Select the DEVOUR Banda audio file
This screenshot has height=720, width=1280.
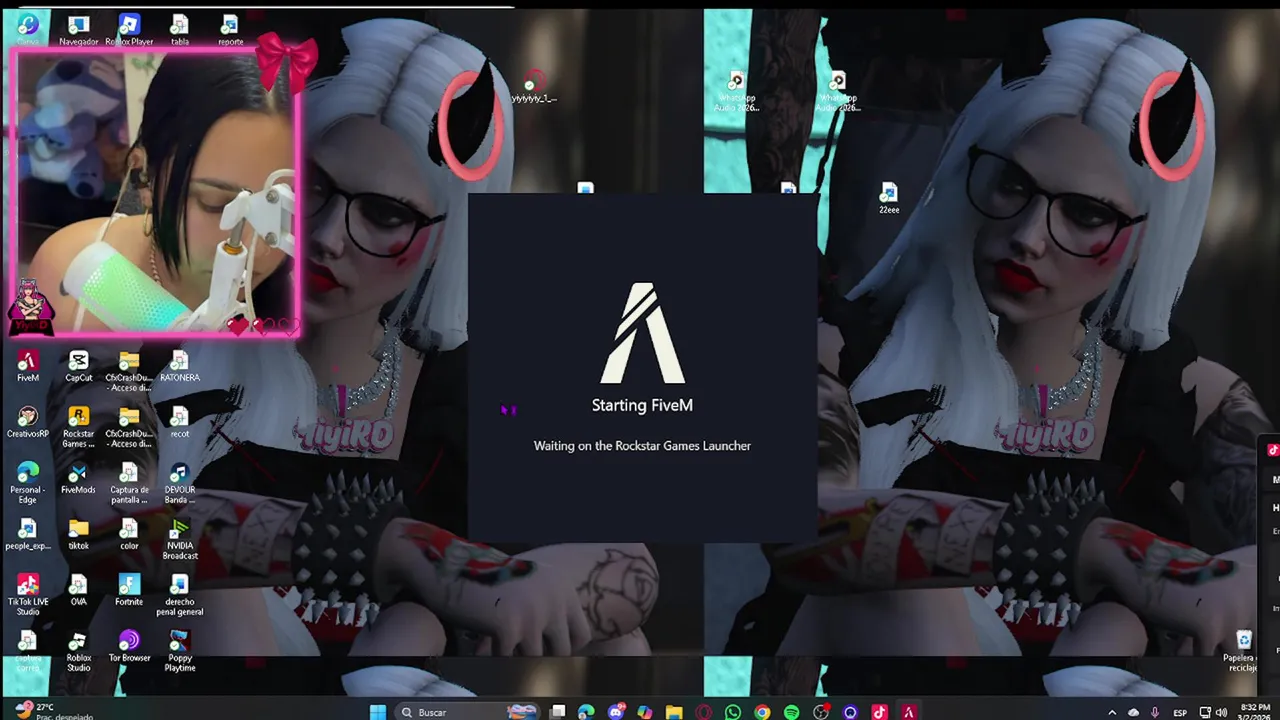pos(179,483)
